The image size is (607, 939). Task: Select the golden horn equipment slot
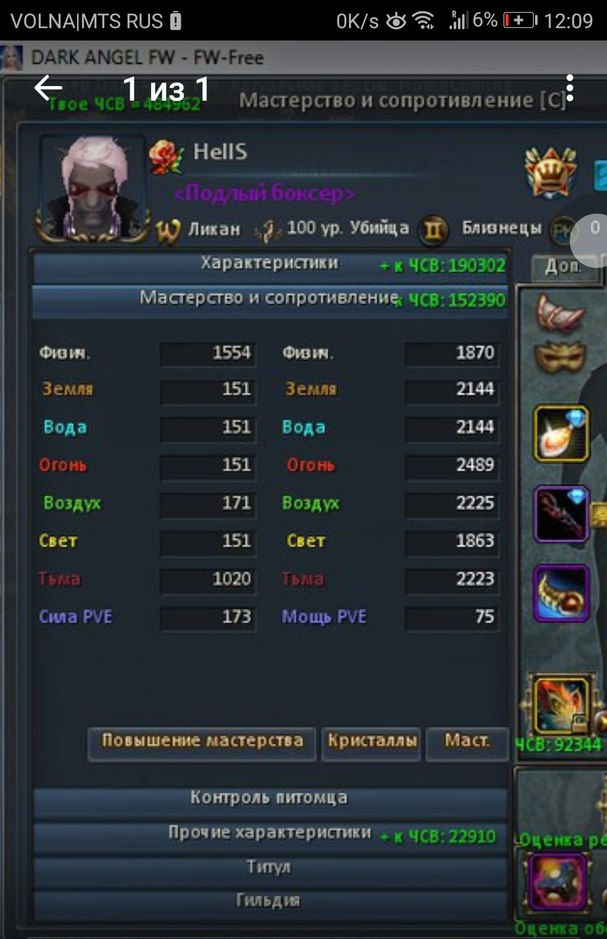[x=561, y=593]
